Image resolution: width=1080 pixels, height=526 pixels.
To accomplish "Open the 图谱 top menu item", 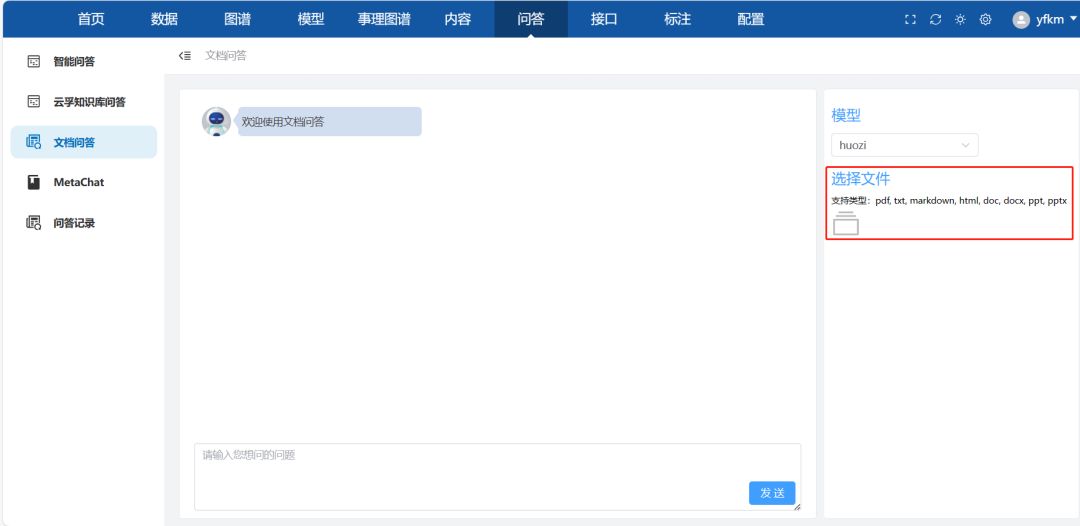I will pyautogui.click(x=238, y=19).
